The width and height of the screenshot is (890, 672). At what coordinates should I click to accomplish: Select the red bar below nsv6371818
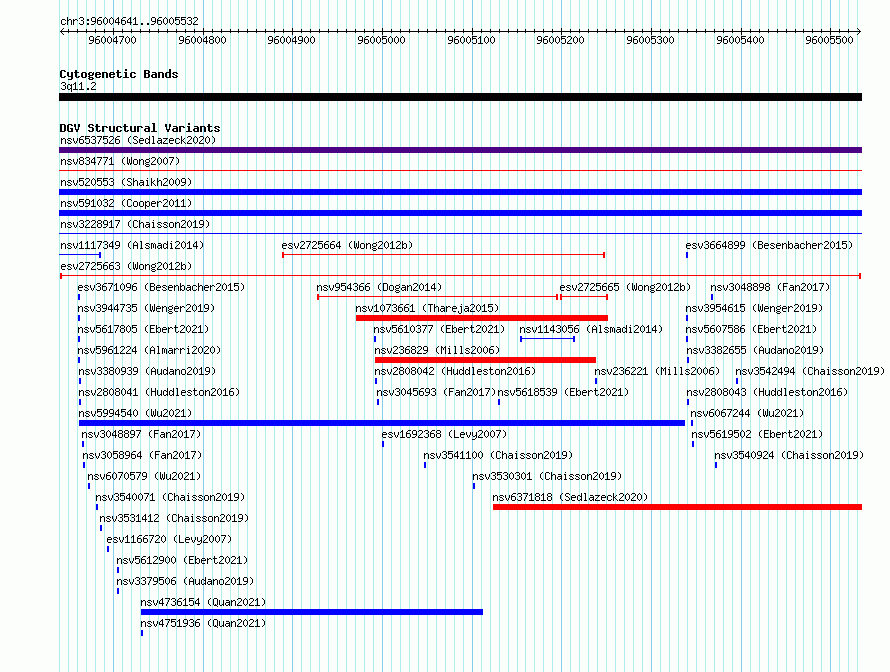pos(677,507)
